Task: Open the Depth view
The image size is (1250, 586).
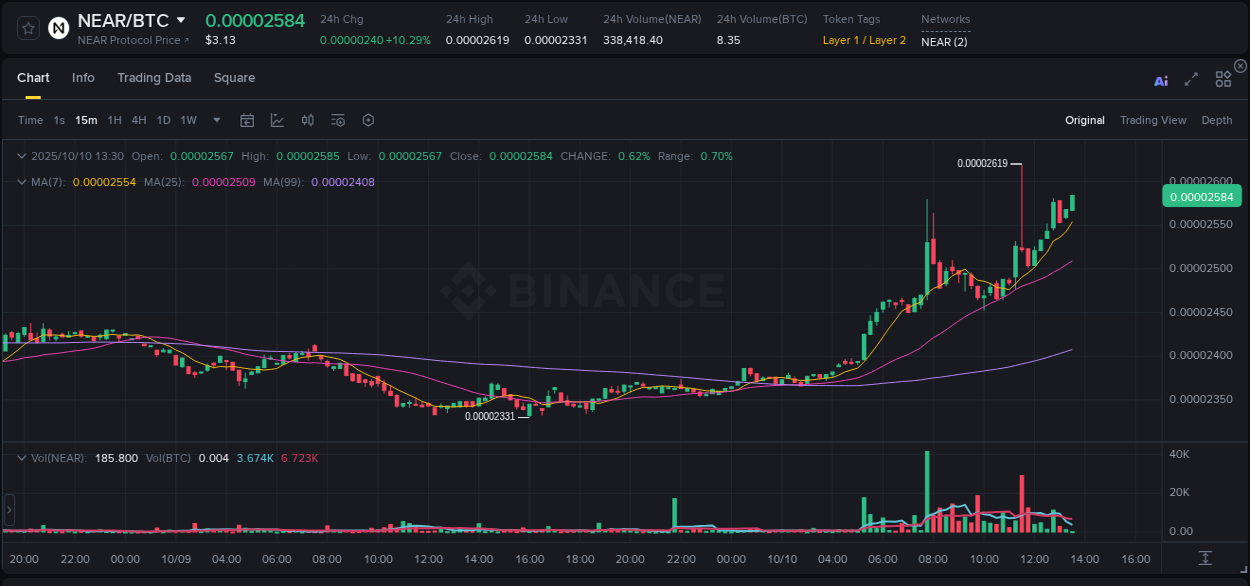Action: click(x=1216, y=120)
